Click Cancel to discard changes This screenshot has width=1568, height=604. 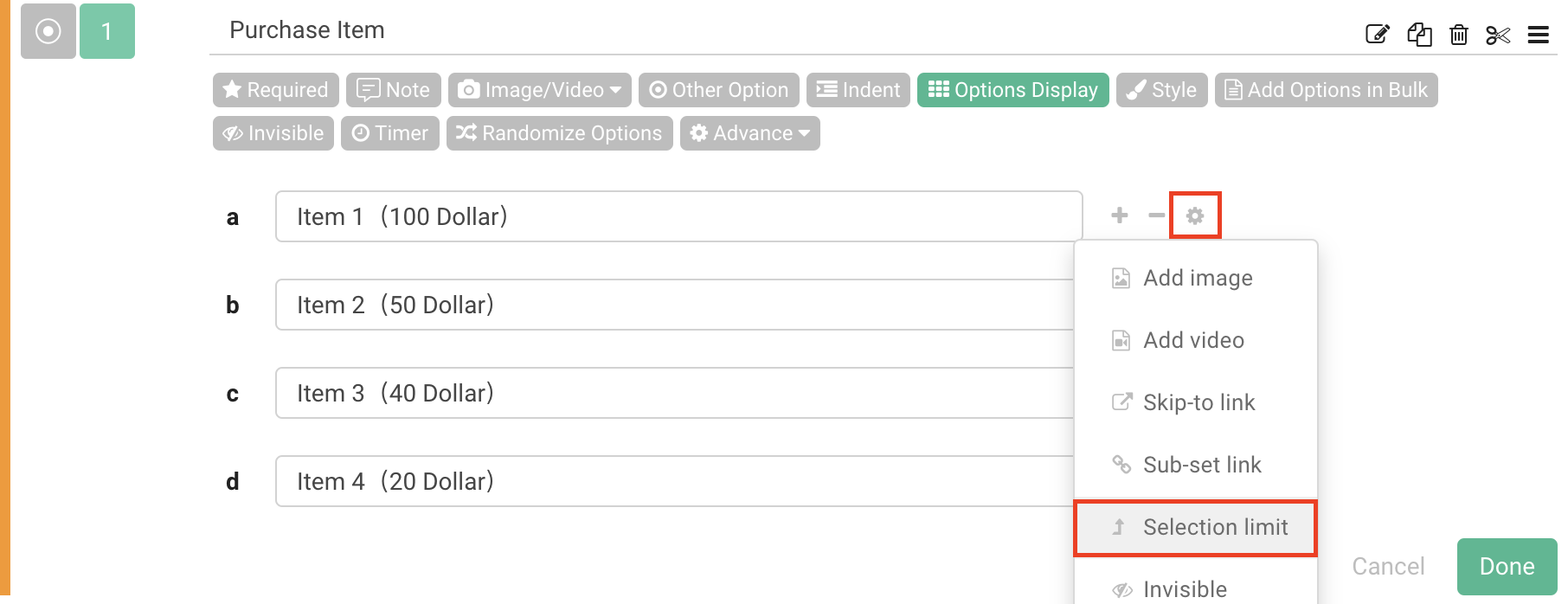[1388, 566]
